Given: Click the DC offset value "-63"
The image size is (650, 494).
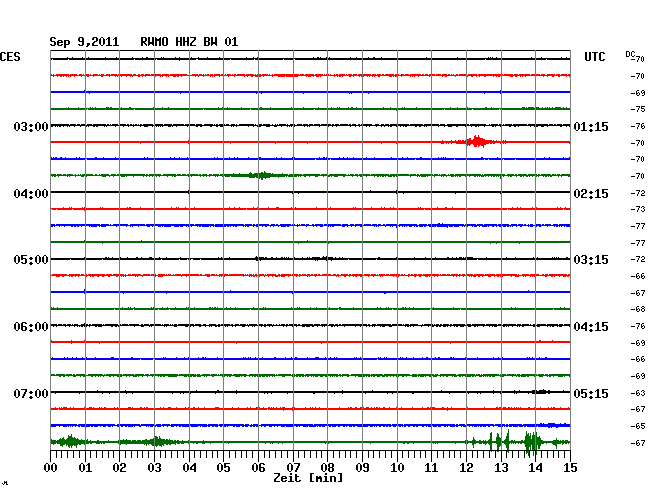Looking at the screenshot, I should 638,393.
